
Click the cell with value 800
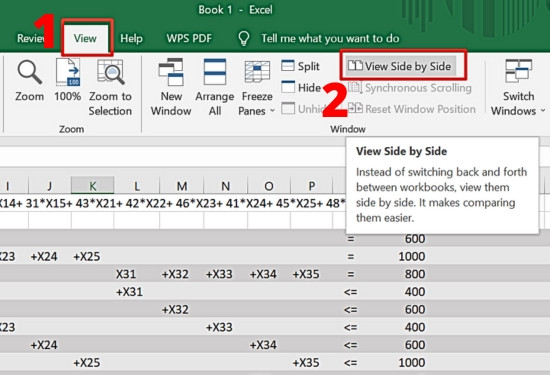pos(415,274)
